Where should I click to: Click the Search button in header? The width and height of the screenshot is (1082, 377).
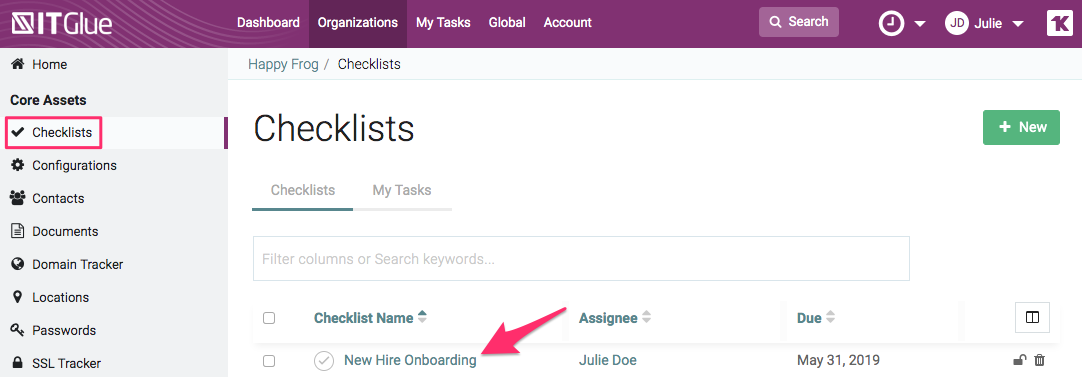tap(798, 22)
